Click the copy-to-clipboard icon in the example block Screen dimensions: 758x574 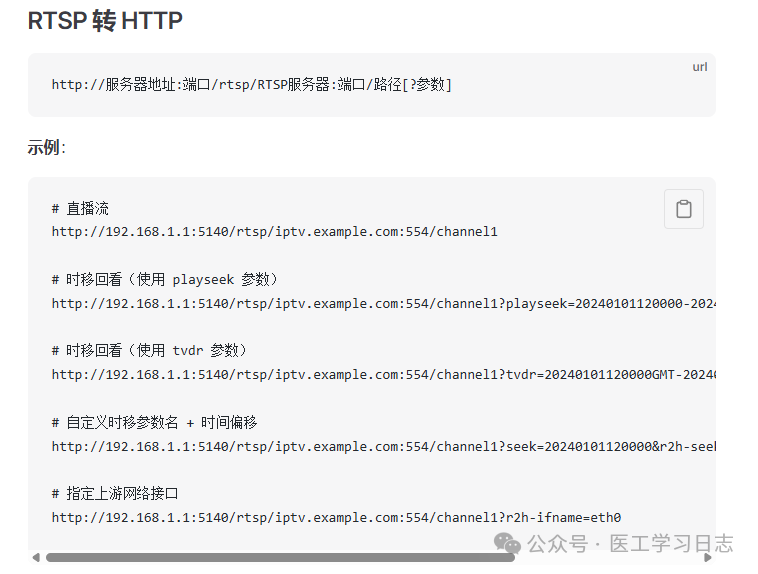684,209
